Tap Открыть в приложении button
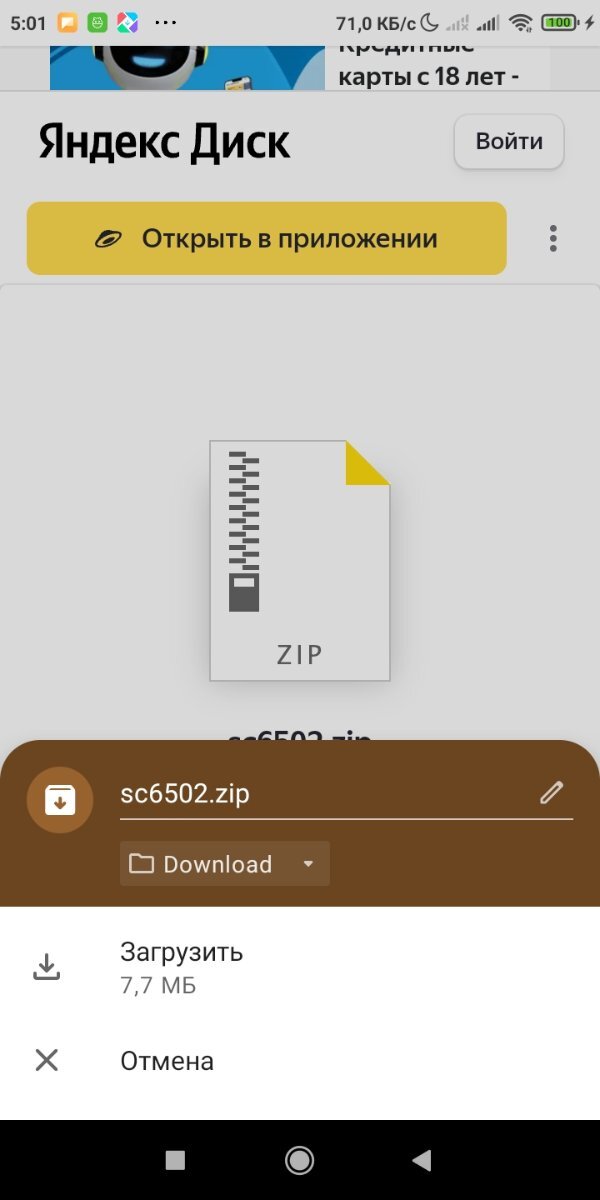600x1200 pixels. click(267, 238)
